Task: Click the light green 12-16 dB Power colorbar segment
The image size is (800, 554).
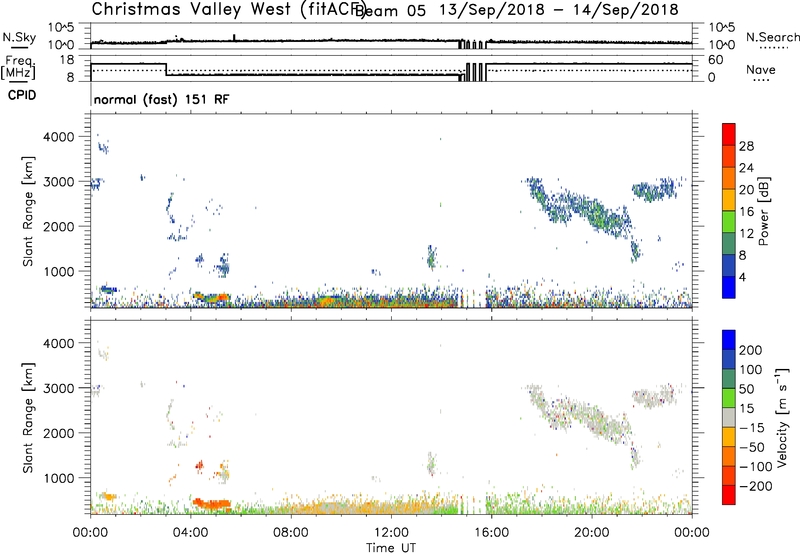Action: click(729, 222)
